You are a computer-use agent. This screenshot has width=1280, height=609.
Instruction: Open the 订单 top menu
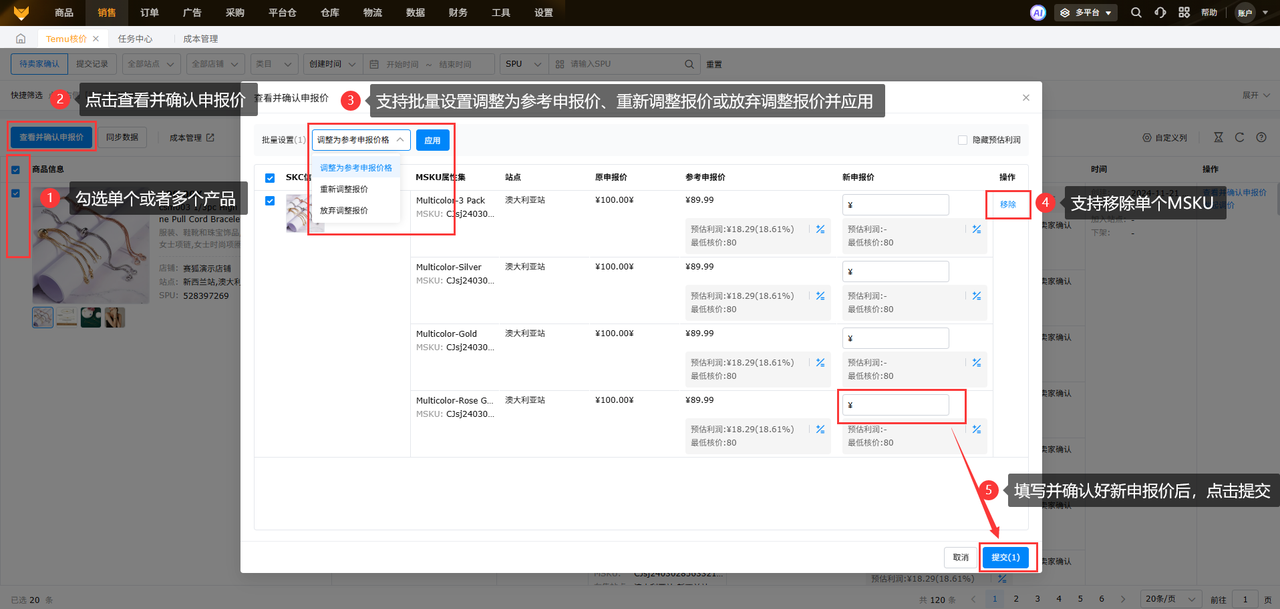pos(150,13)
